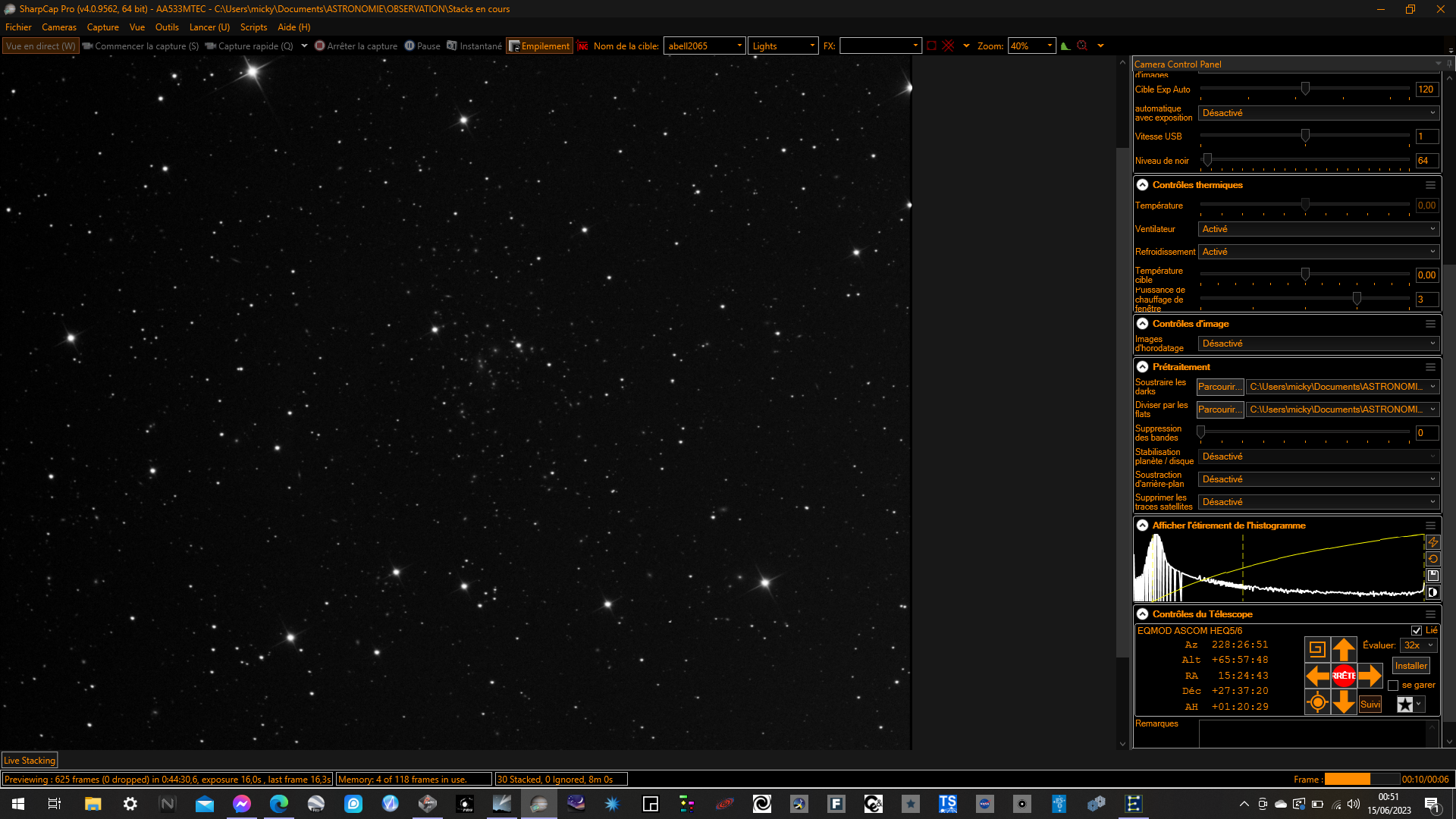Select the Live Stacking tab
The image size is (1456, 819).
pos(30,761)
